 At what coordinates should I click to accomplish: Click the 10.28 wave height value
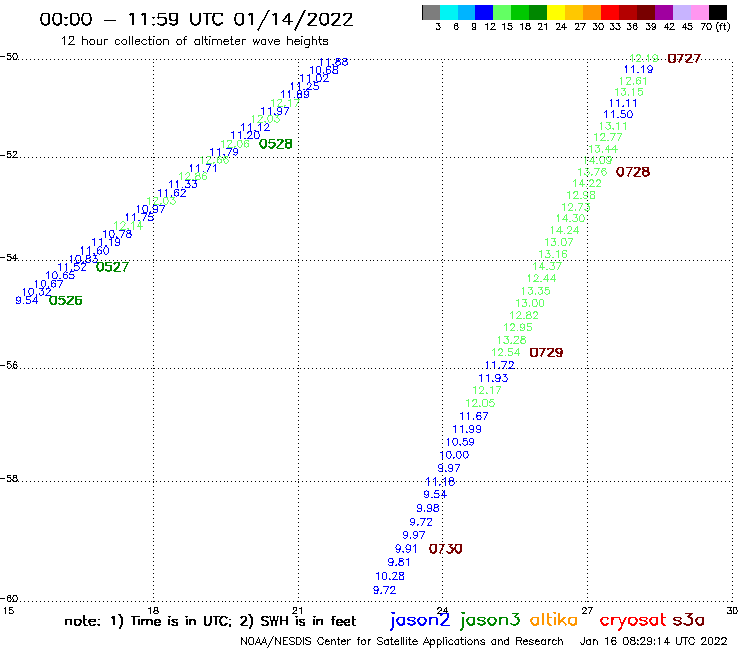tap(390, 576)
